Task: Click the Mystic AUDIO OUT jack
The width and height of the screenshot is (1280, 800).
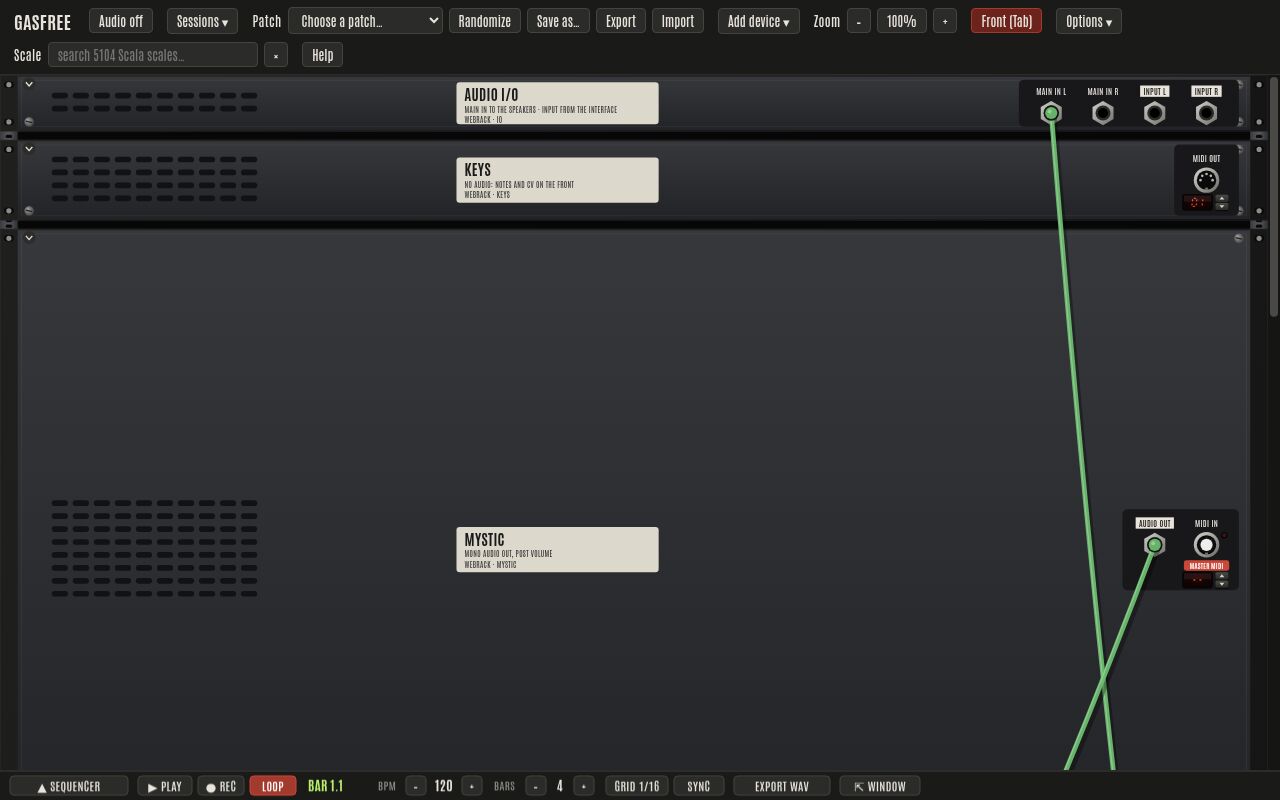Action: (x=1155, y=545)
